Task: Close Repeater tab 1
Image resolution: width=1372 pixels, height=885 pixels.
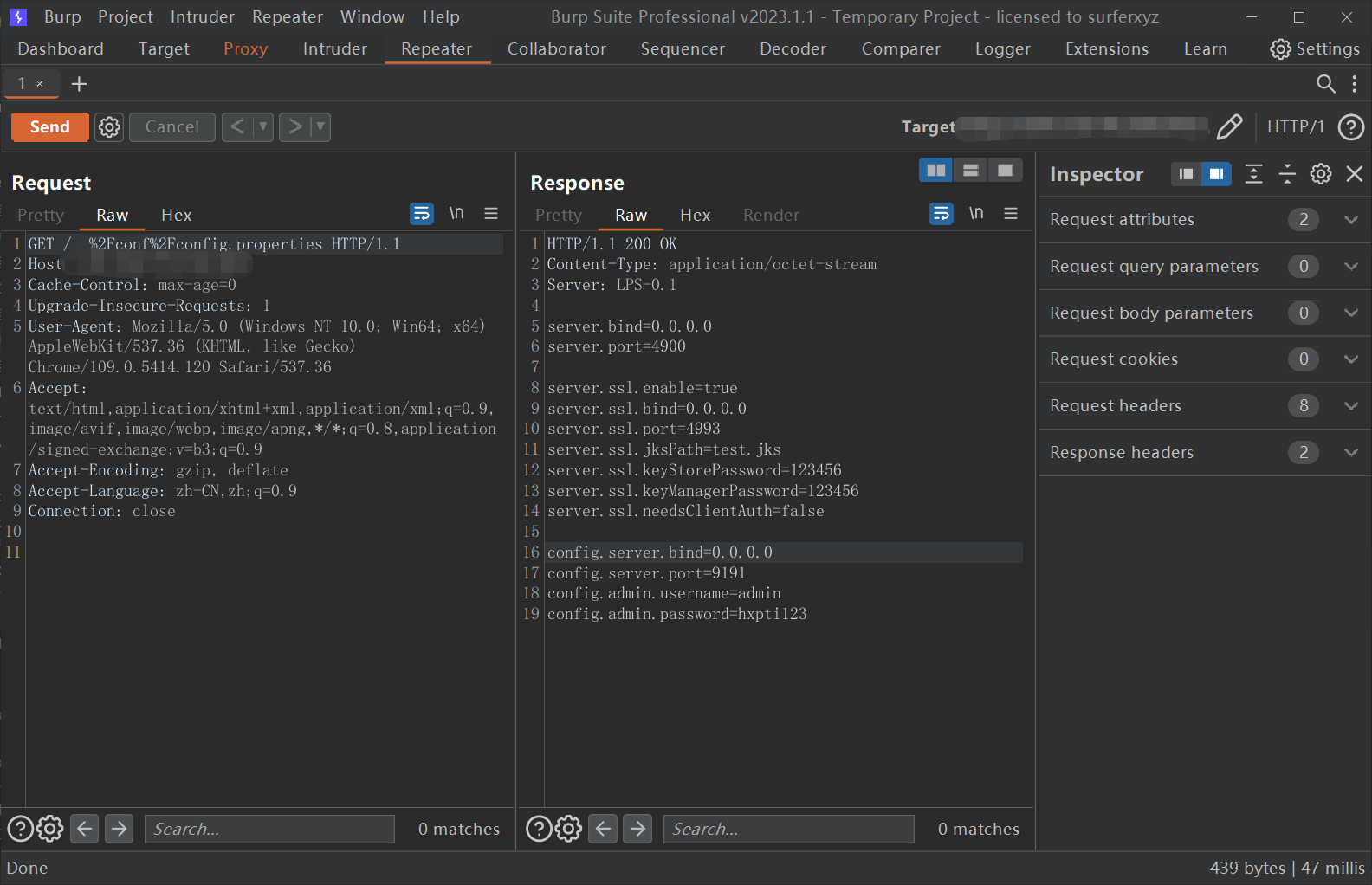Action: tap(40, 84)
